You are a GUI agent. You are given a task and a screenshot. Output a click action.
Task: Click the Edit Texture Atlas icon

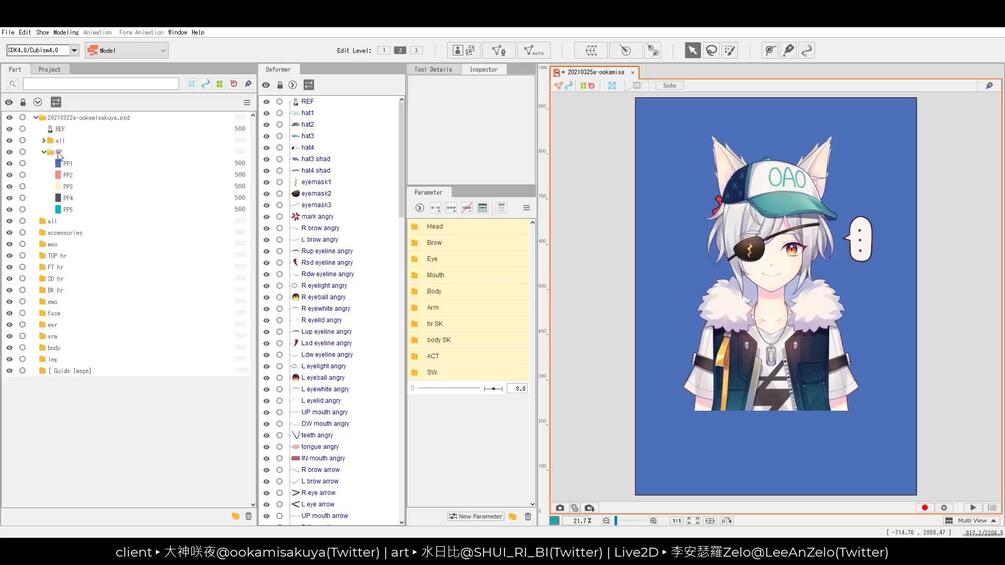tap(464, 50)
